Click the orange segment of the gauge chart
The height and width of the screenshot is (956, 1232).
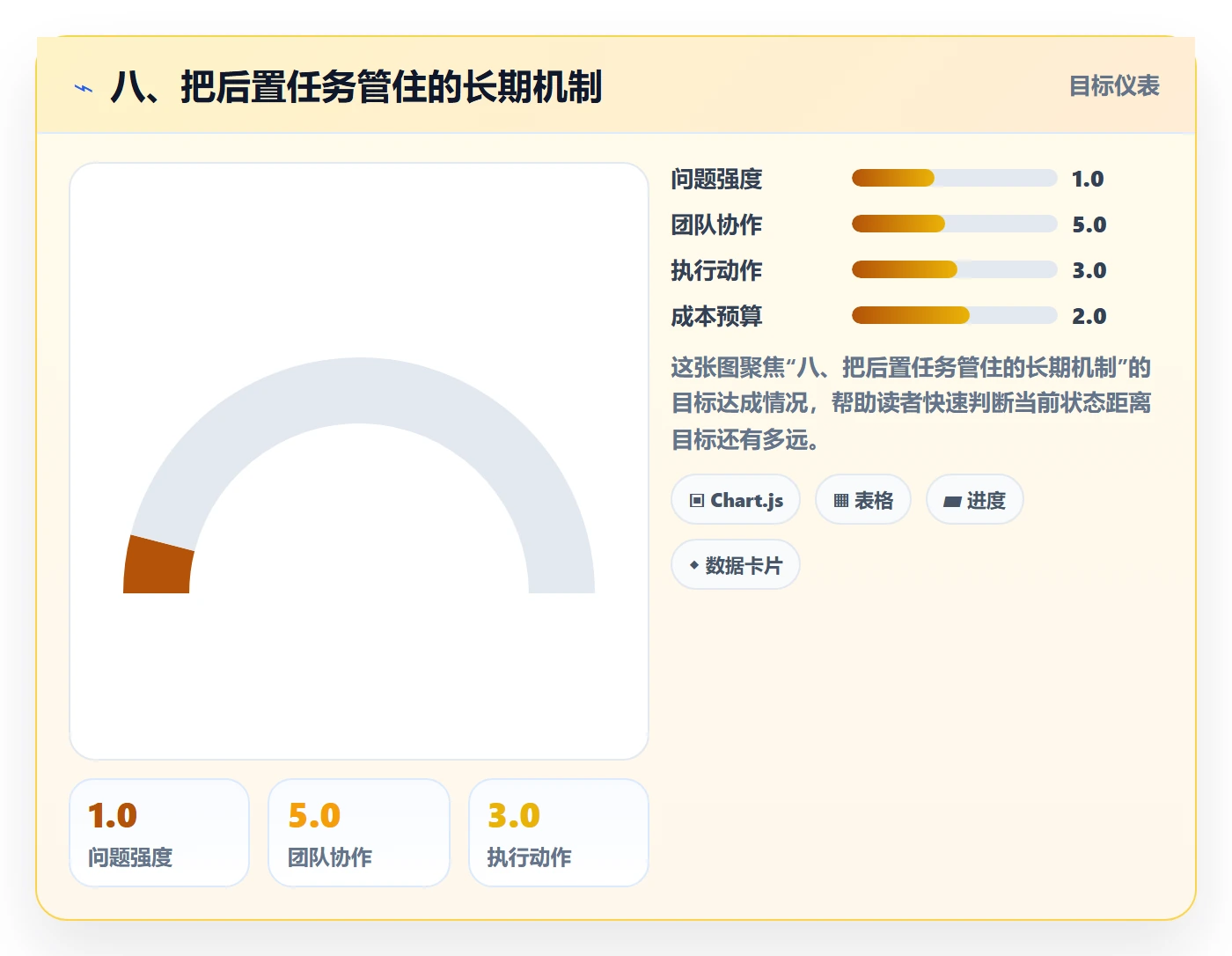[158, 567]
